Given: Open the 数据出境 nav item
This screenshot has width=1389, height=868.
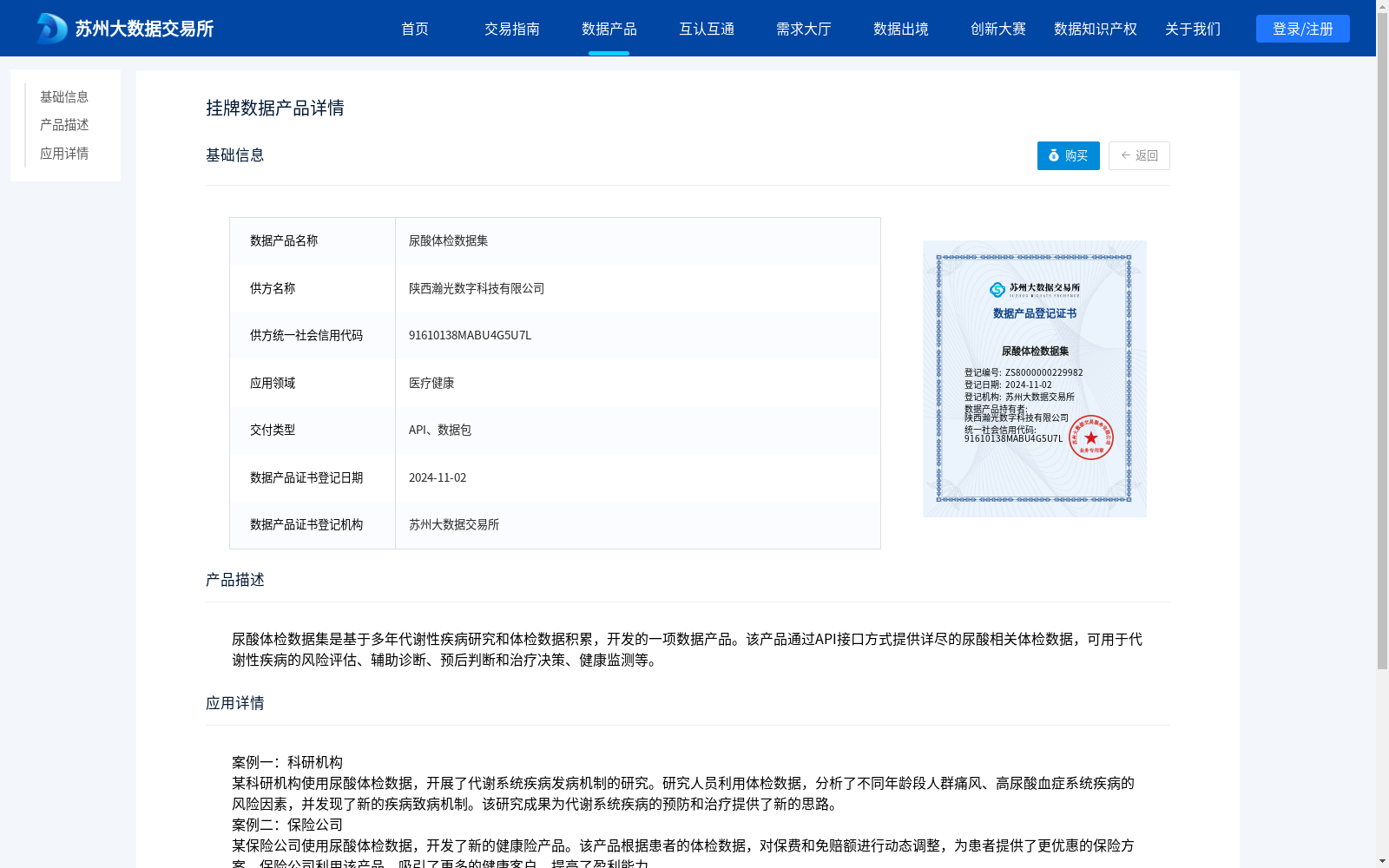Looking at the screenshot, I should [901, 29].
